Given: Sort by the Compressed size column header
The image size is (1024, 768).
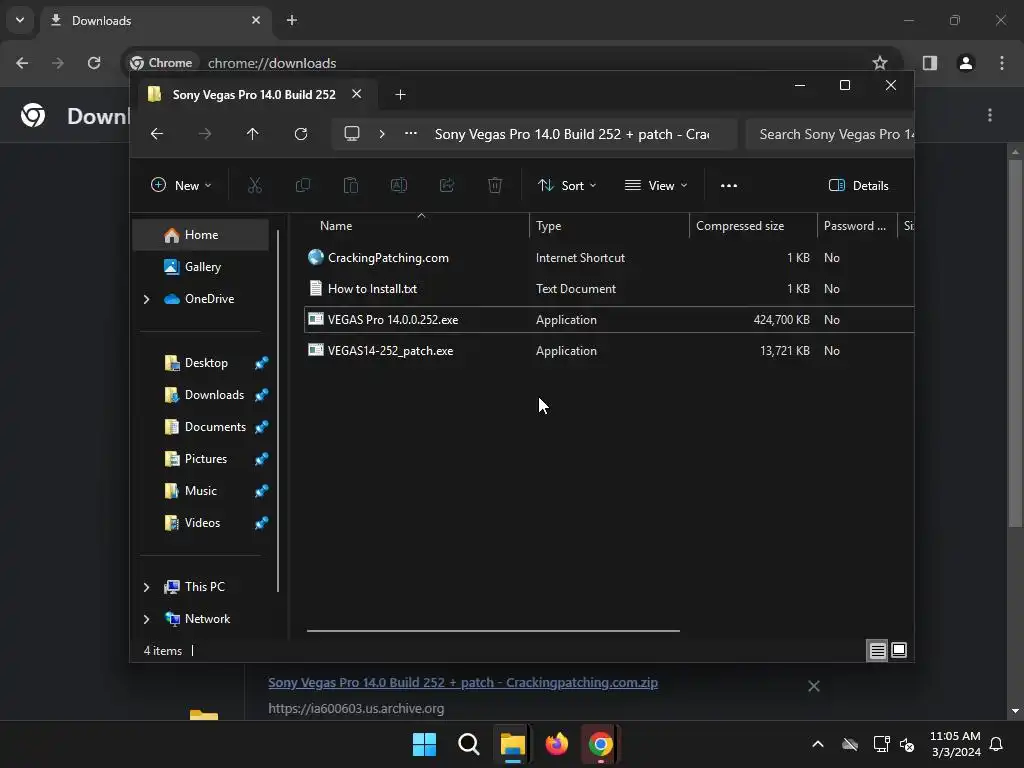Looking at the screenshot, I should point(753,226).
